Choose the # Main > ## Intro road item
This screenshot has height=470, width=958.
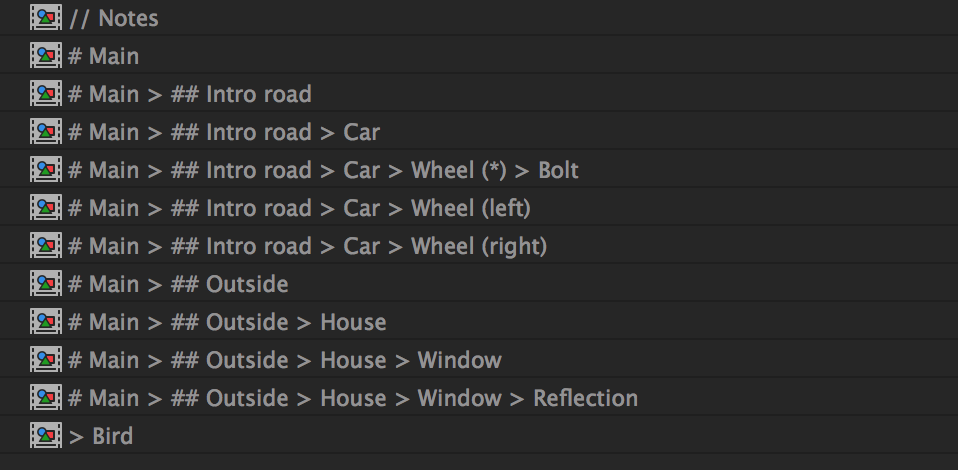tap(189, 94)
